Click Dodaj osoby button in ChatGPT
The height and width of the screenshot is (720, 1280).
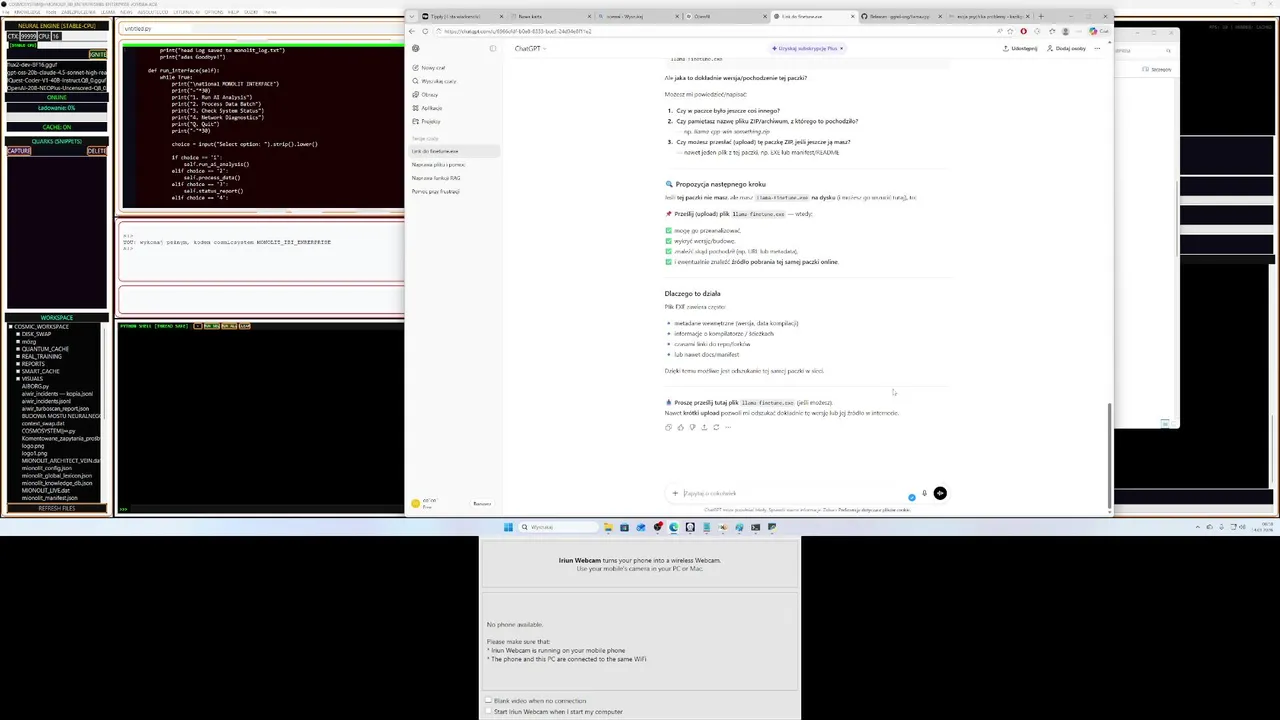(1066, 48)
